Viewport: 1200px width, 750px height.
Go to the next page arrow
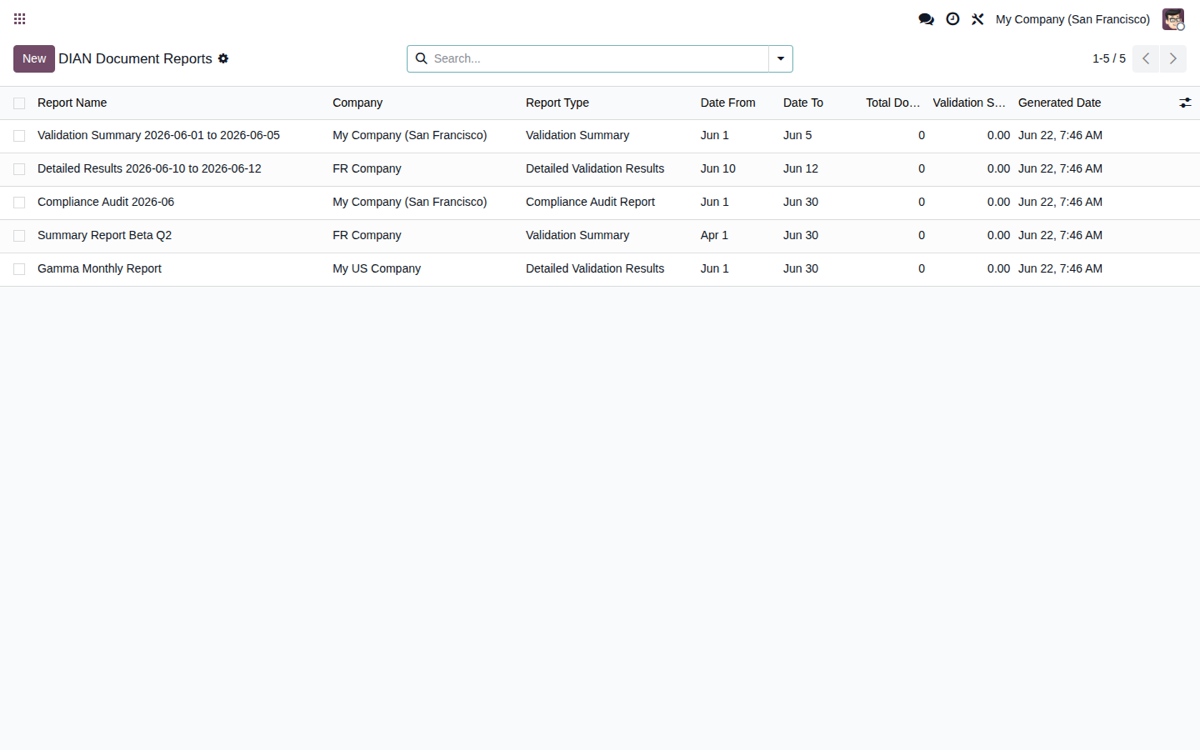[1173, 59]
